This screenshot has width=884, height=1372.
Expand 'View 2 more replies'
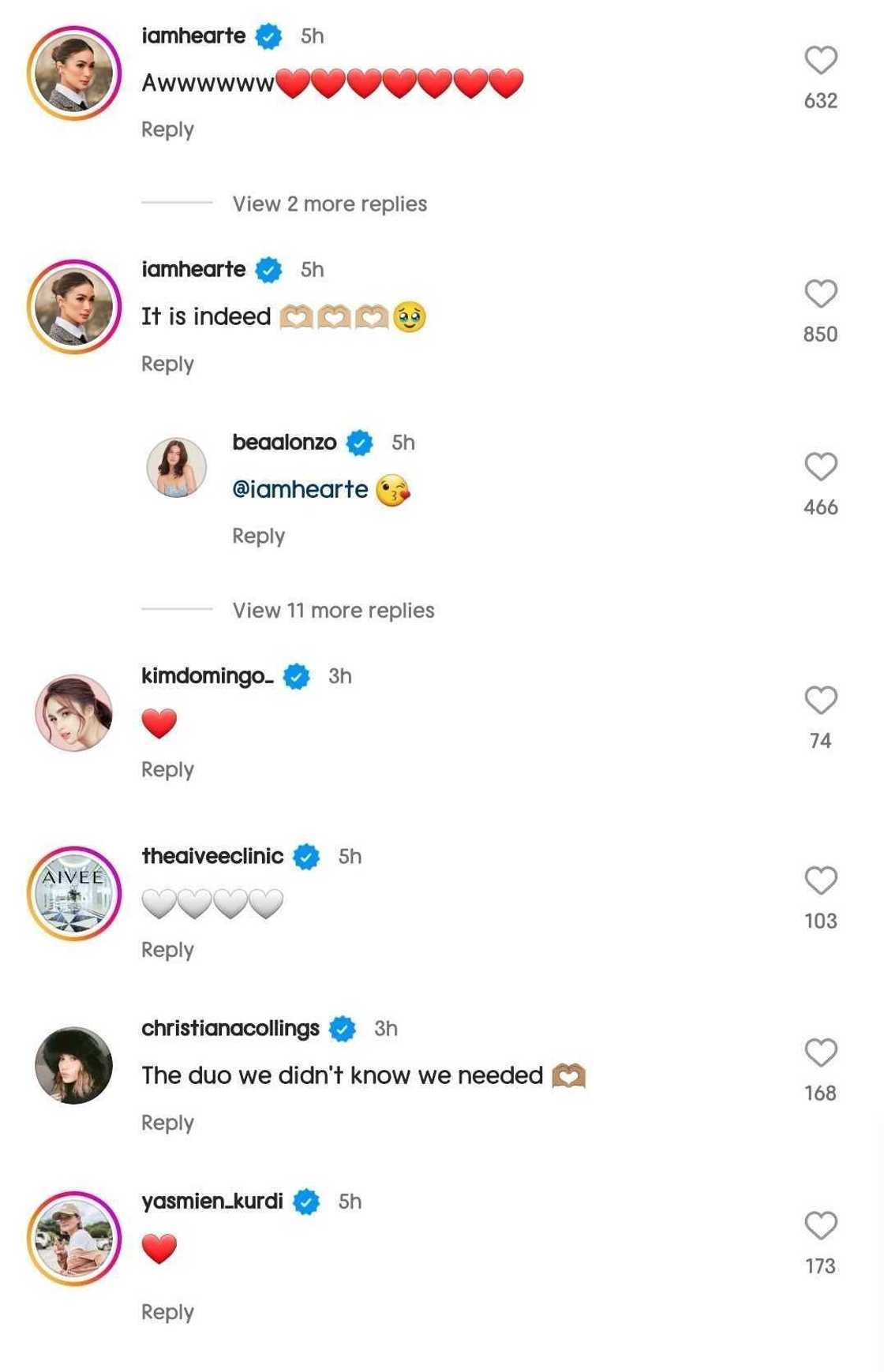pyautogui.click(x=329, y=204)
